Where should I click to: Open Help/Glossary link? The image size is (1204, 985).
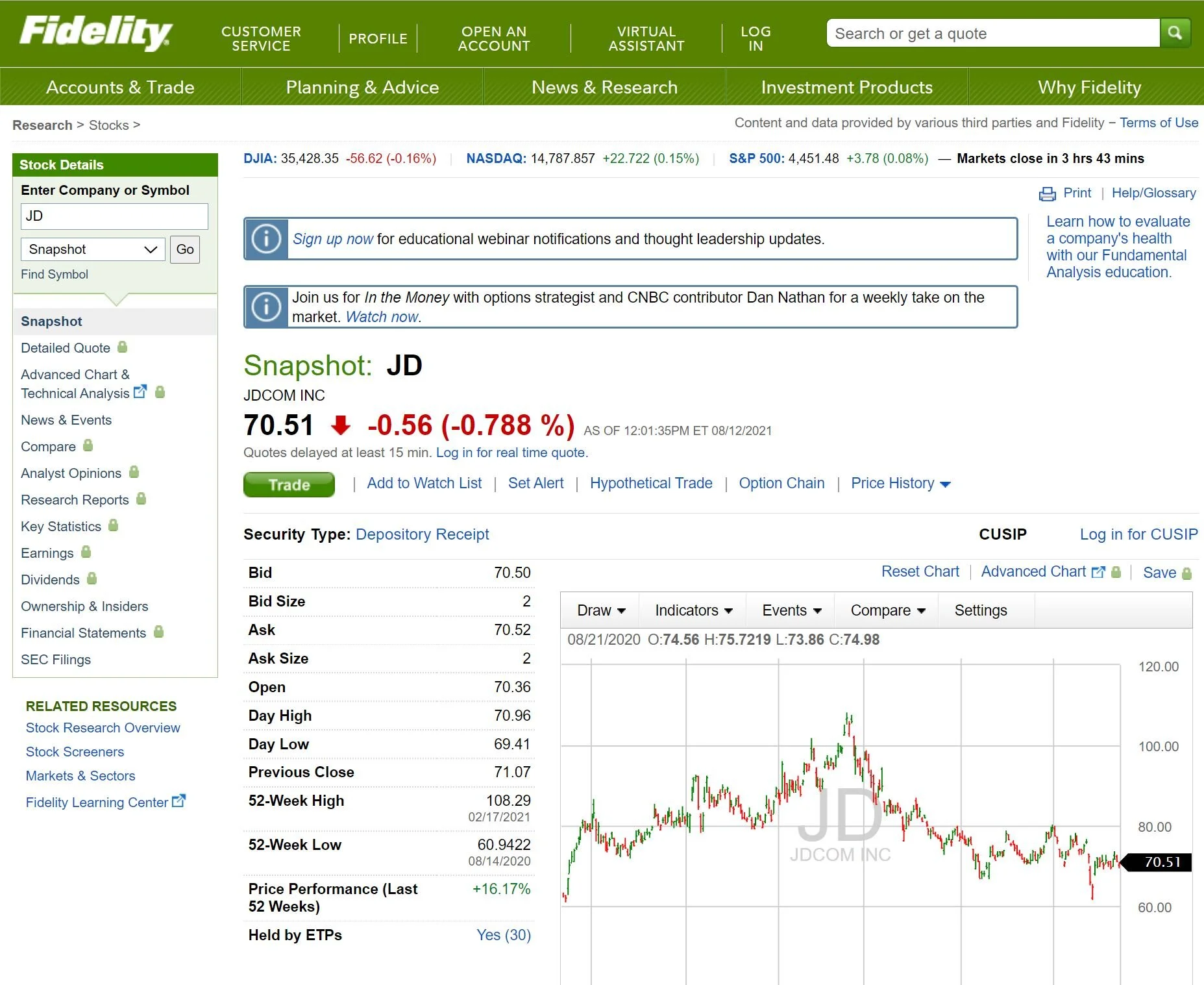pyautogui.click(x=1153, y=193)
